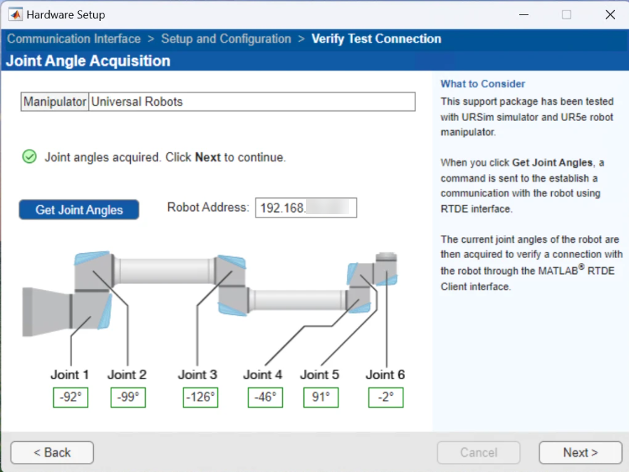Click the Joint 1 angle value -92°
Screen dimensions: 629x472
pos(71,397)
